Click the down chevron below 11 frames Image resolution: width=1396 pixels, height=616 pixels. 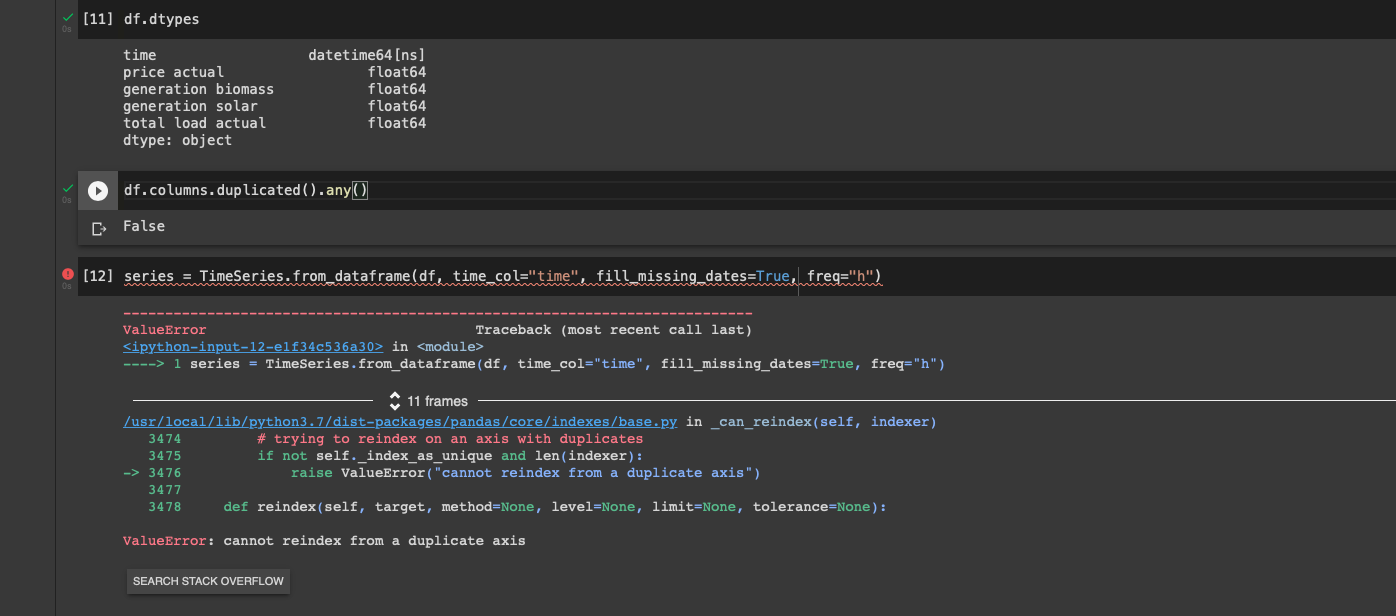[395, 404]
